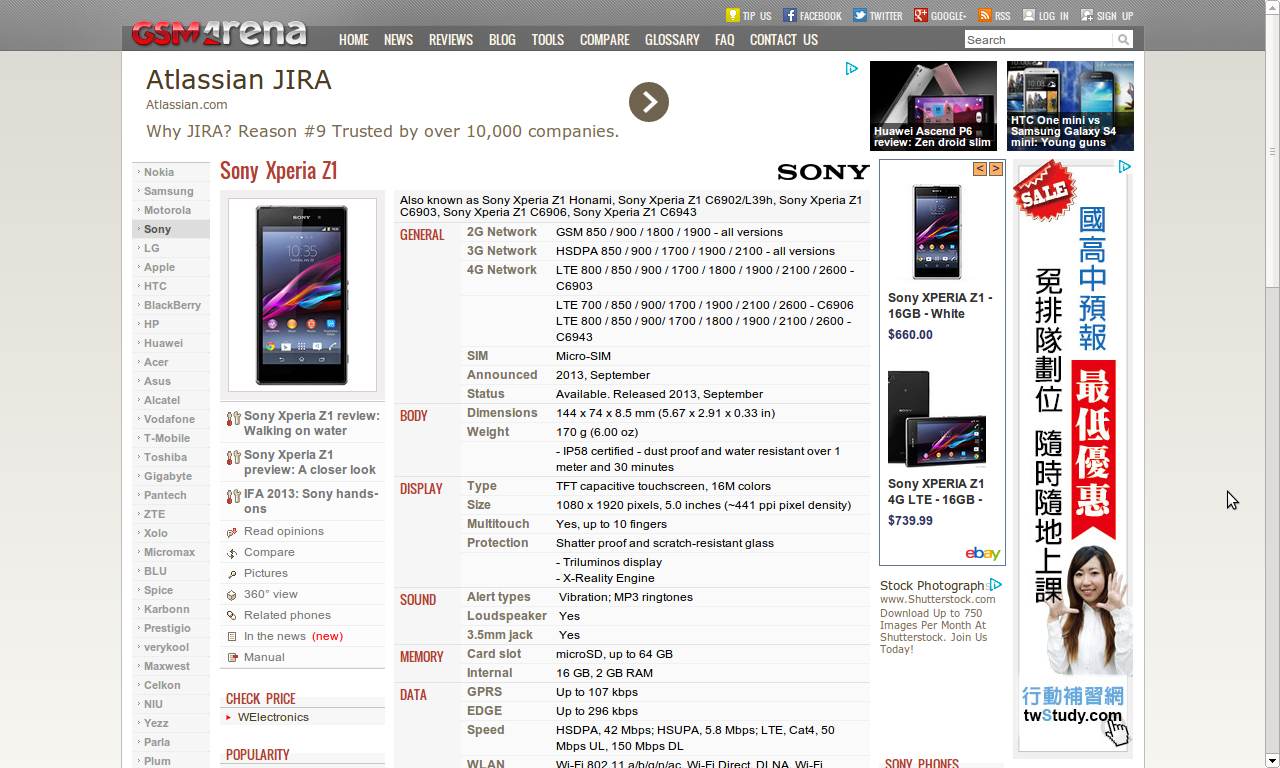Open the FAQ menu item
1280x768 pixels.
[x=725, y=40]
